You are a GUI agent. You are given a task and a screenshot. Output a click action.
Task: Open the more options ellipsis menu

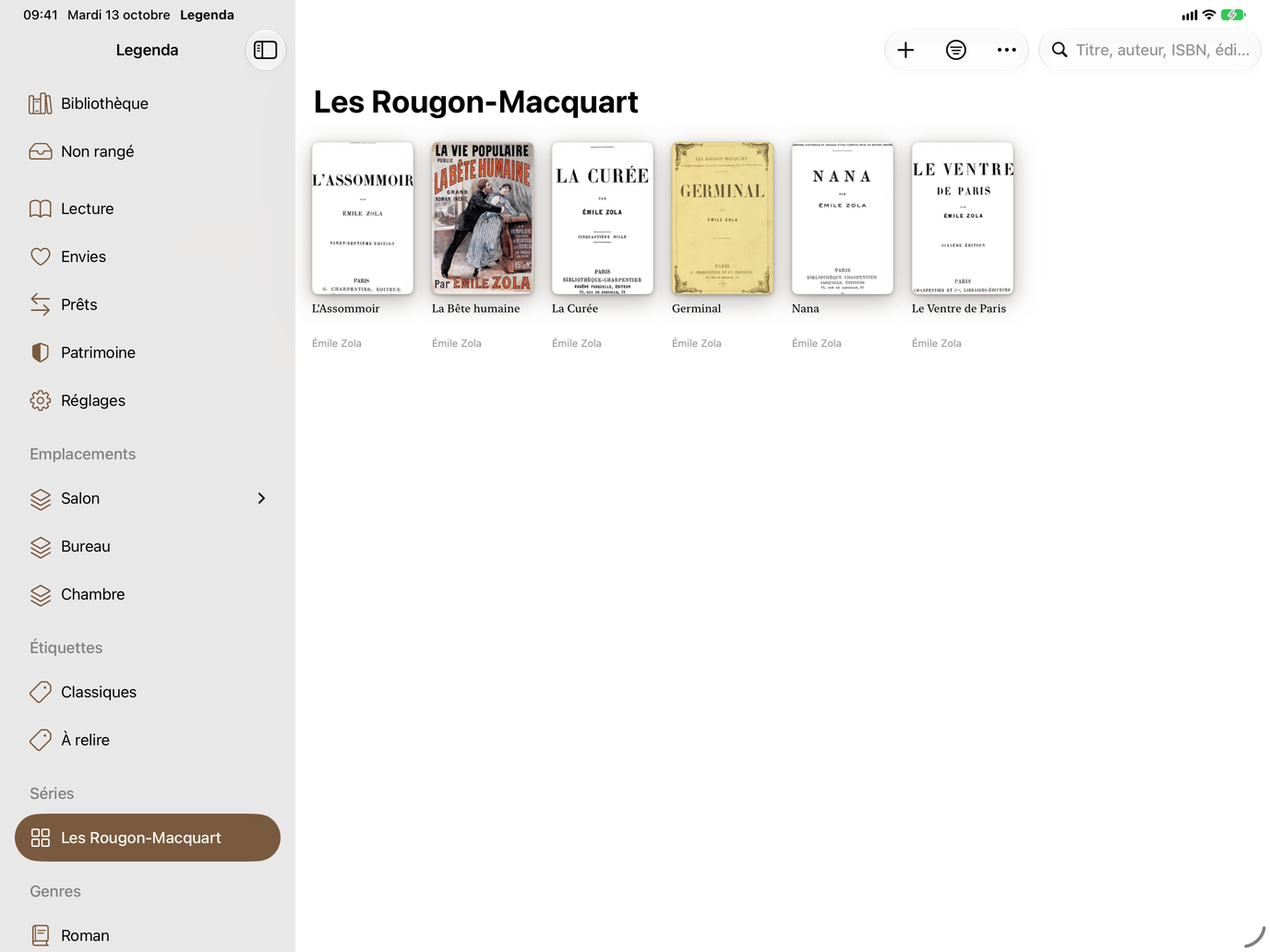coord(1007,50)
